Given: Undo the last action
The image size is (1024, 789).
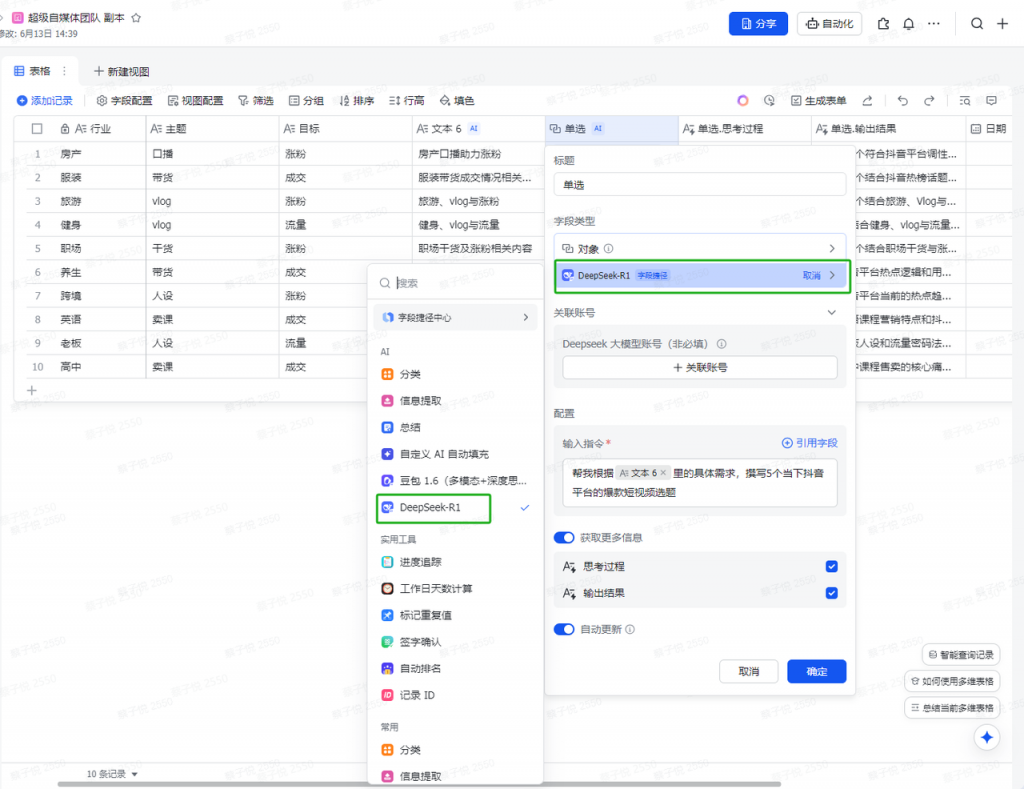Looking at the screenshot, I should [x=903, y=101].
